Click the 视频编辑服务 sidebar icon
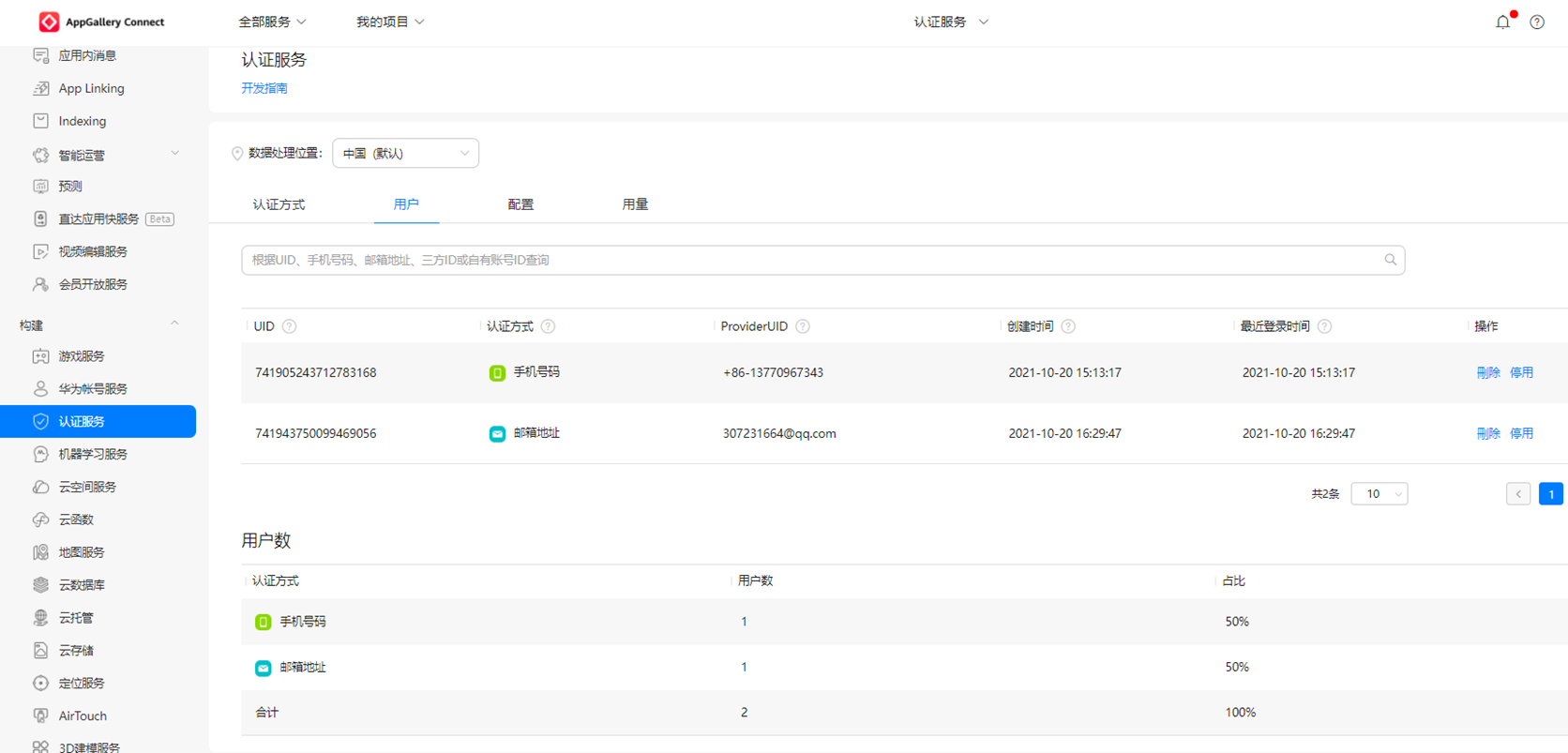This screenshot has height=753, width=1568. (x=40, y=251)
